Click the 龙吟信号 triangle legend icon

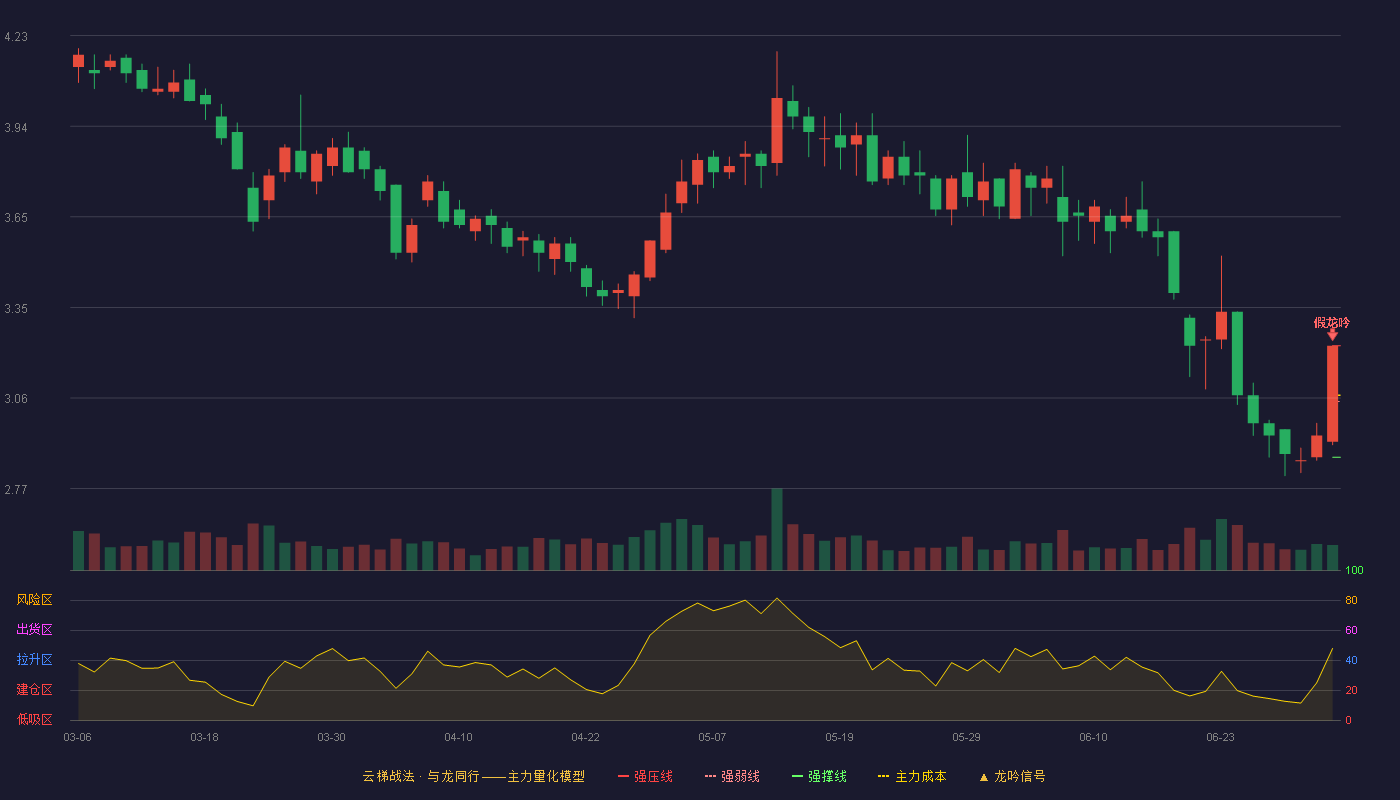983,776
